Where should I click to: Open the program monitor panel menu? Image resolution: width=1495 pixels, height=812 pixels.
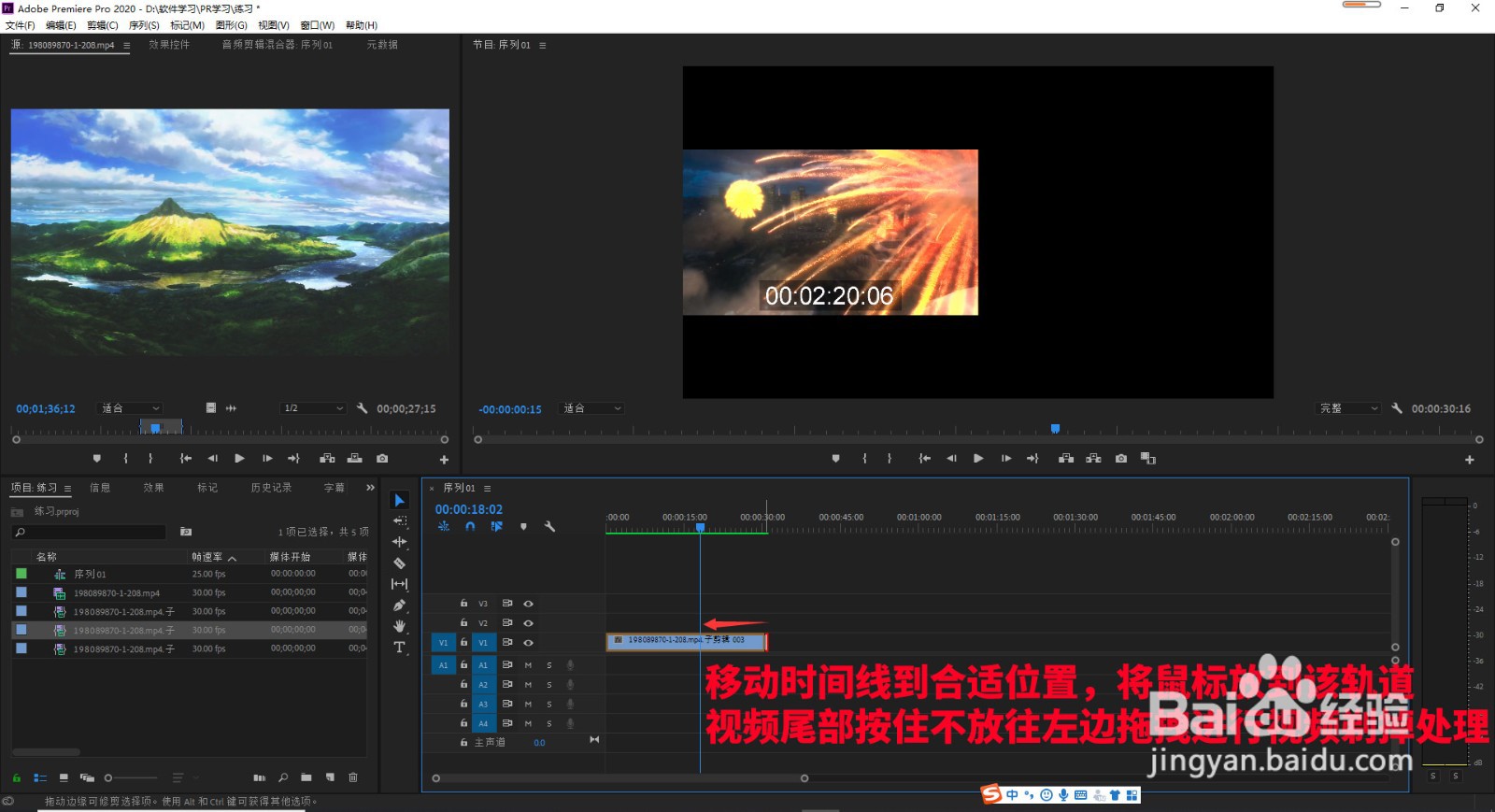pyautogui.click(x=542, y=45)
